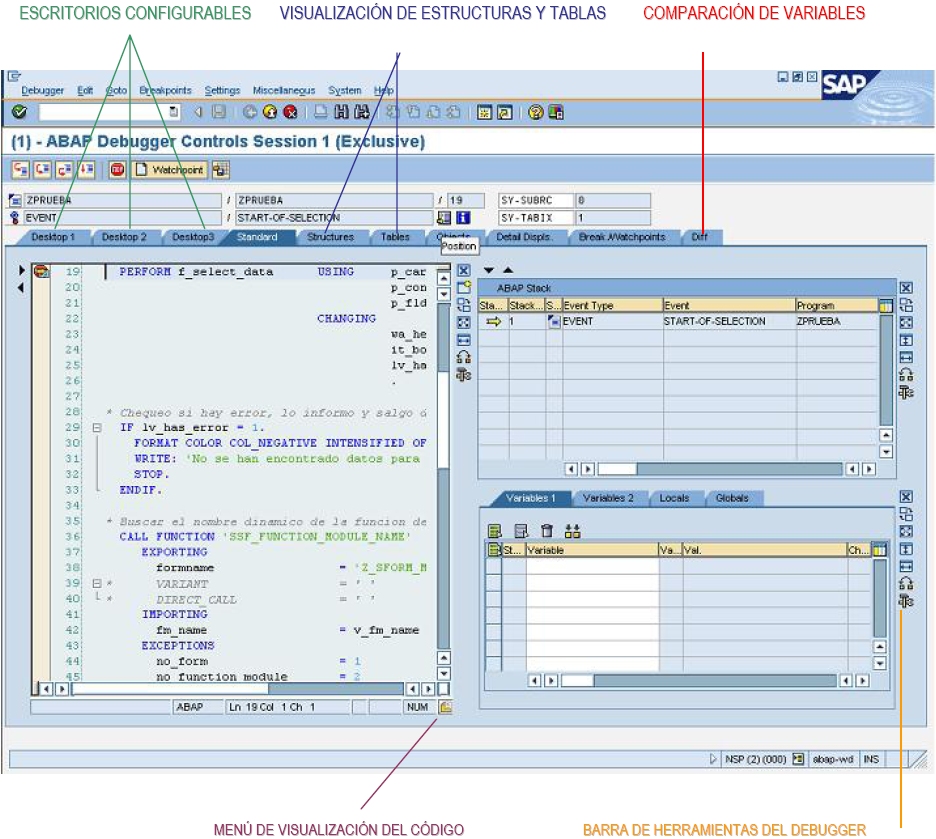Click the icon after NSP (2) (000) in status bar
The image size is (936, 839).
[x=798, y=759]
